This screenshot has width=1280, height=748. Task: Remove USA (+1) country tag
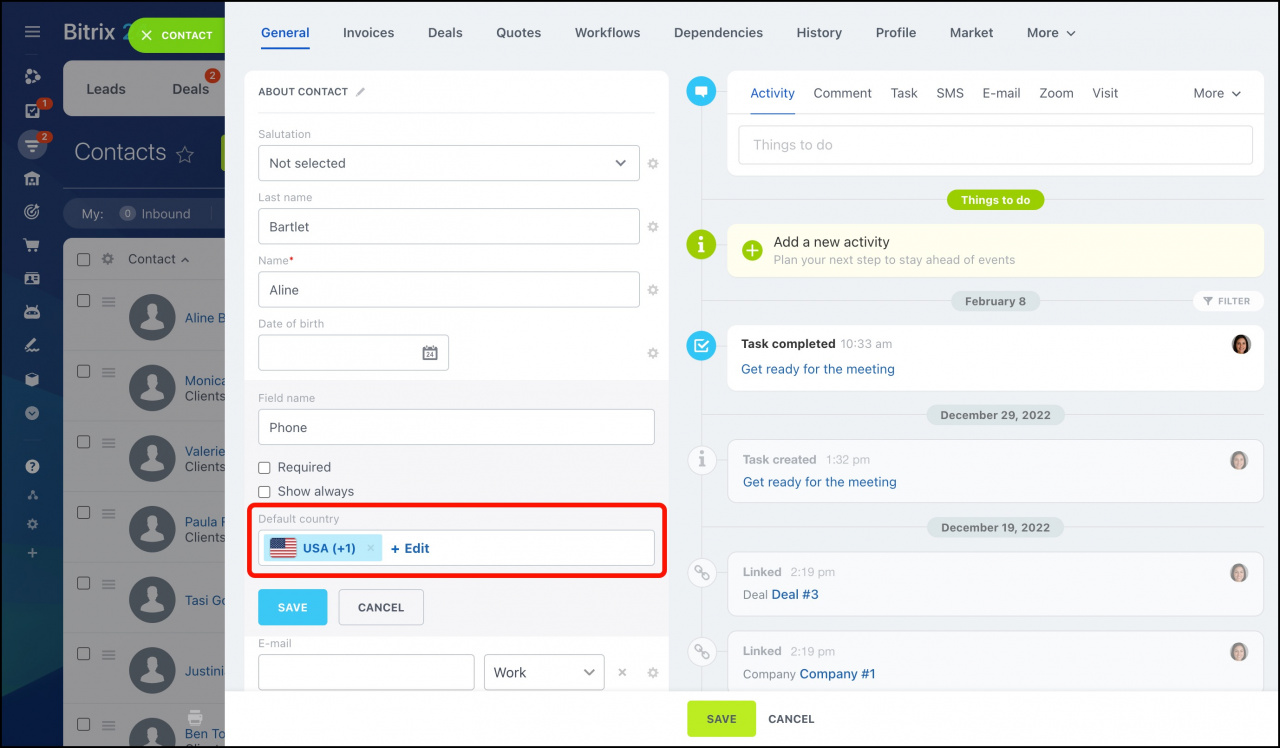(x=371, y=548)
